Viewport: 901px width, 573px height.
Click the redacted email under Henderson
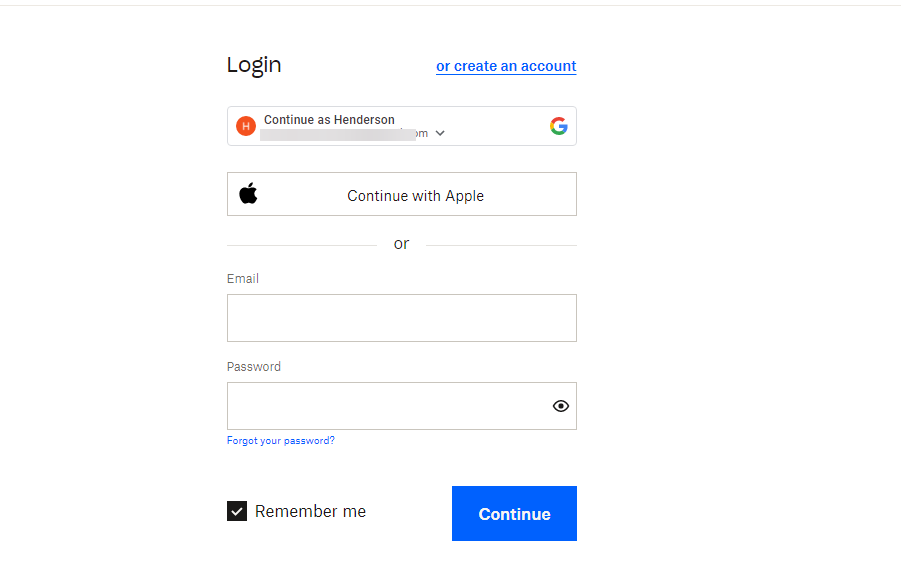pos(344,134)
